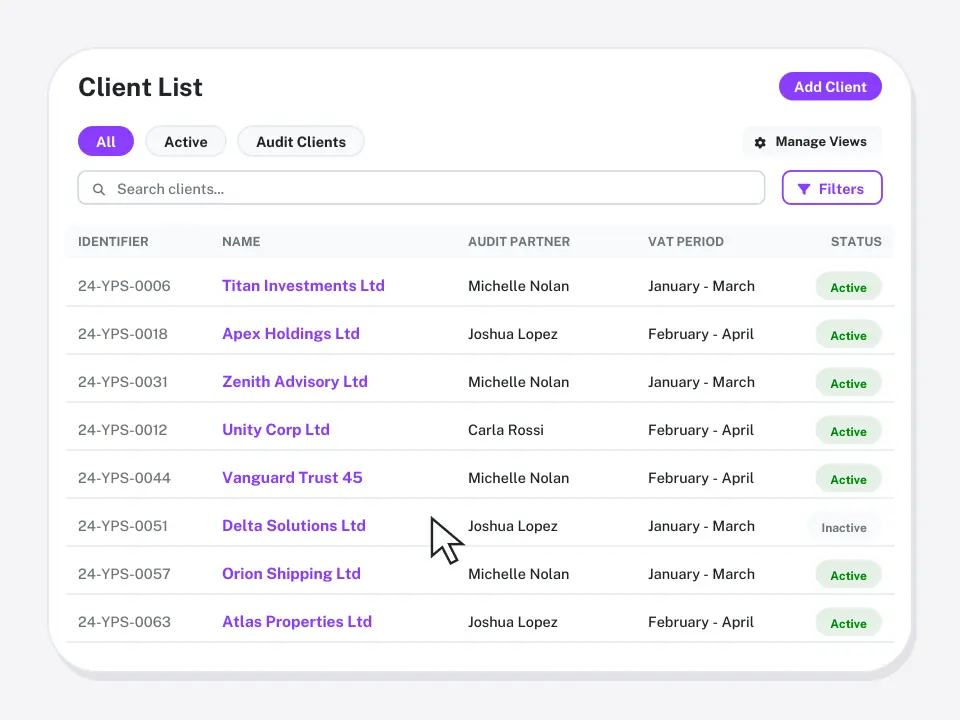Open Atlas Properties Ltd client
Viewport: 960px width, 720px height.
coord(297,621)
